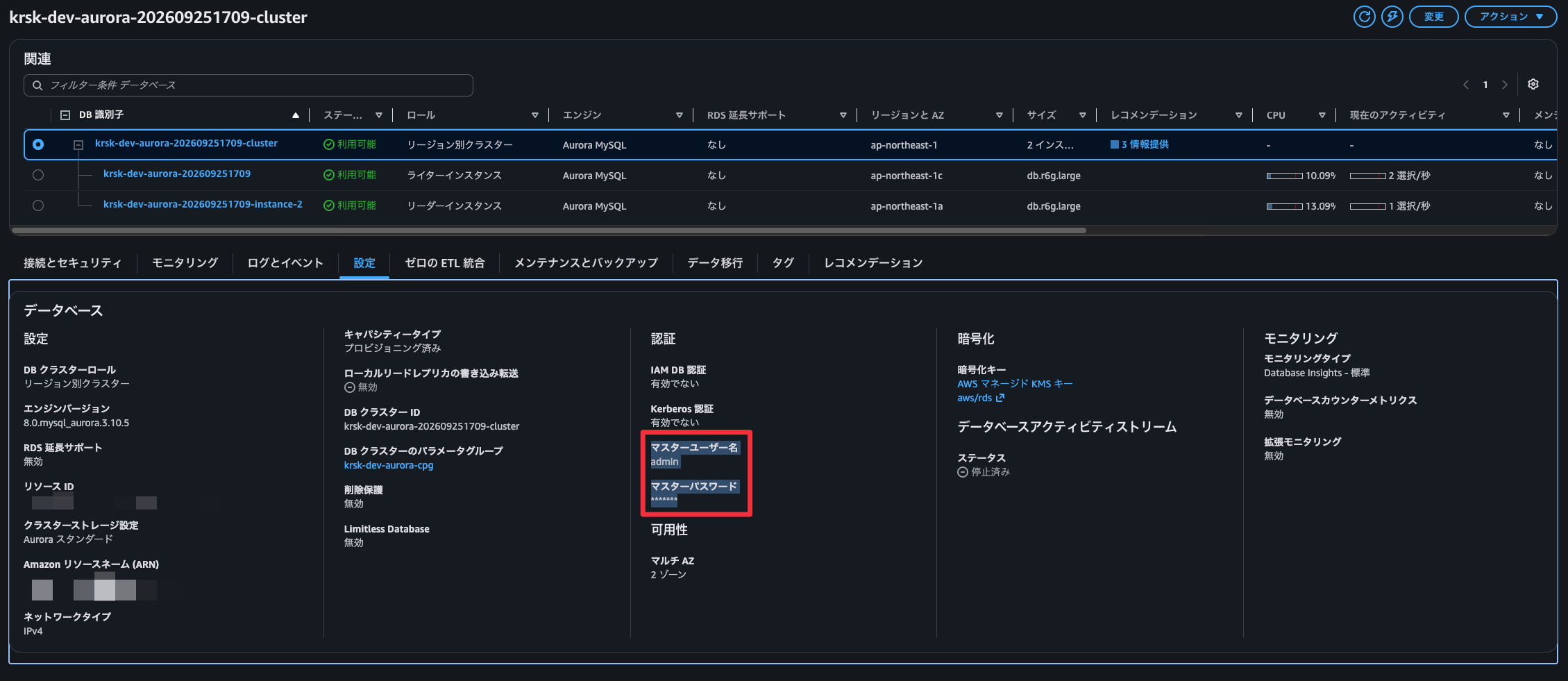Sort by CPU column arrow
This screenshot has height=681, width=1568.
(x=1322, y=115)
